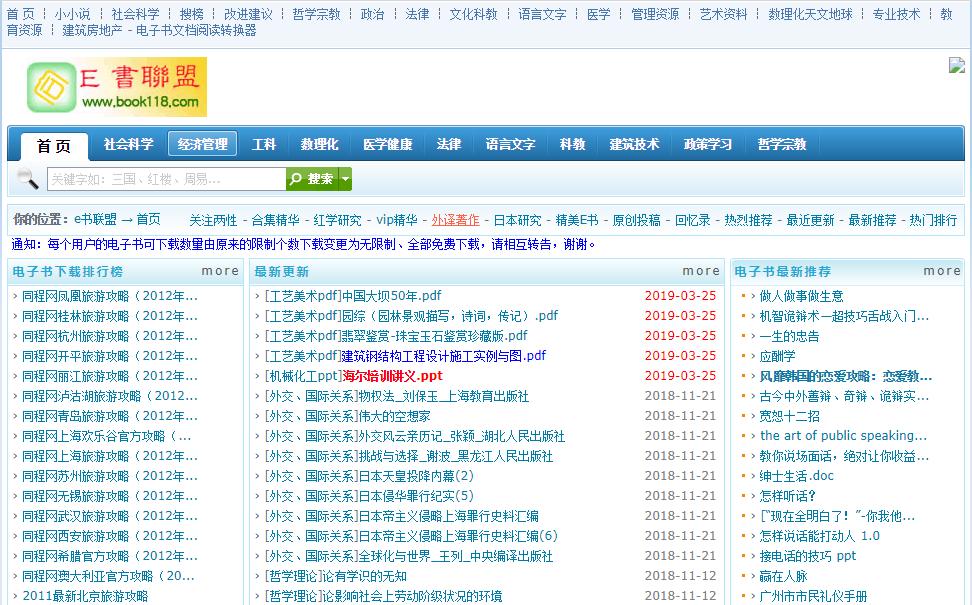This screenshot has width=972, height=605.
Task: Open 海尔培训讲义.ppt in latest updates
Action: pyautogui.click(x=391, y=375)
